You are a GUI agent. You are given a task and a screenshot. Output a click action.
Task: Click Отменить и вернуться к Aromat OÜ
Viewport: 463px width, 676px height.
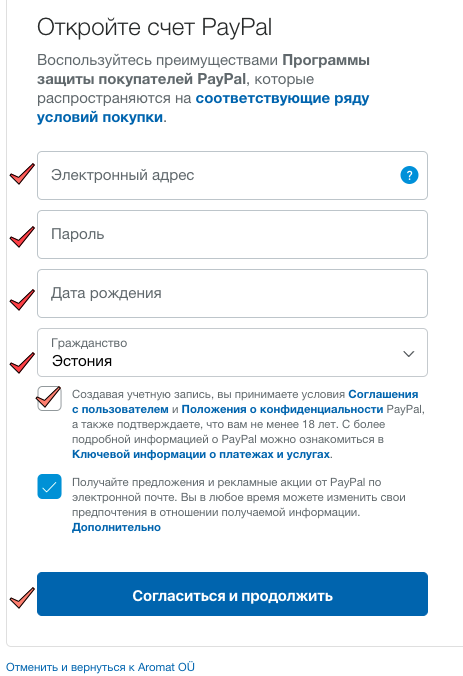tap(100, 667)
